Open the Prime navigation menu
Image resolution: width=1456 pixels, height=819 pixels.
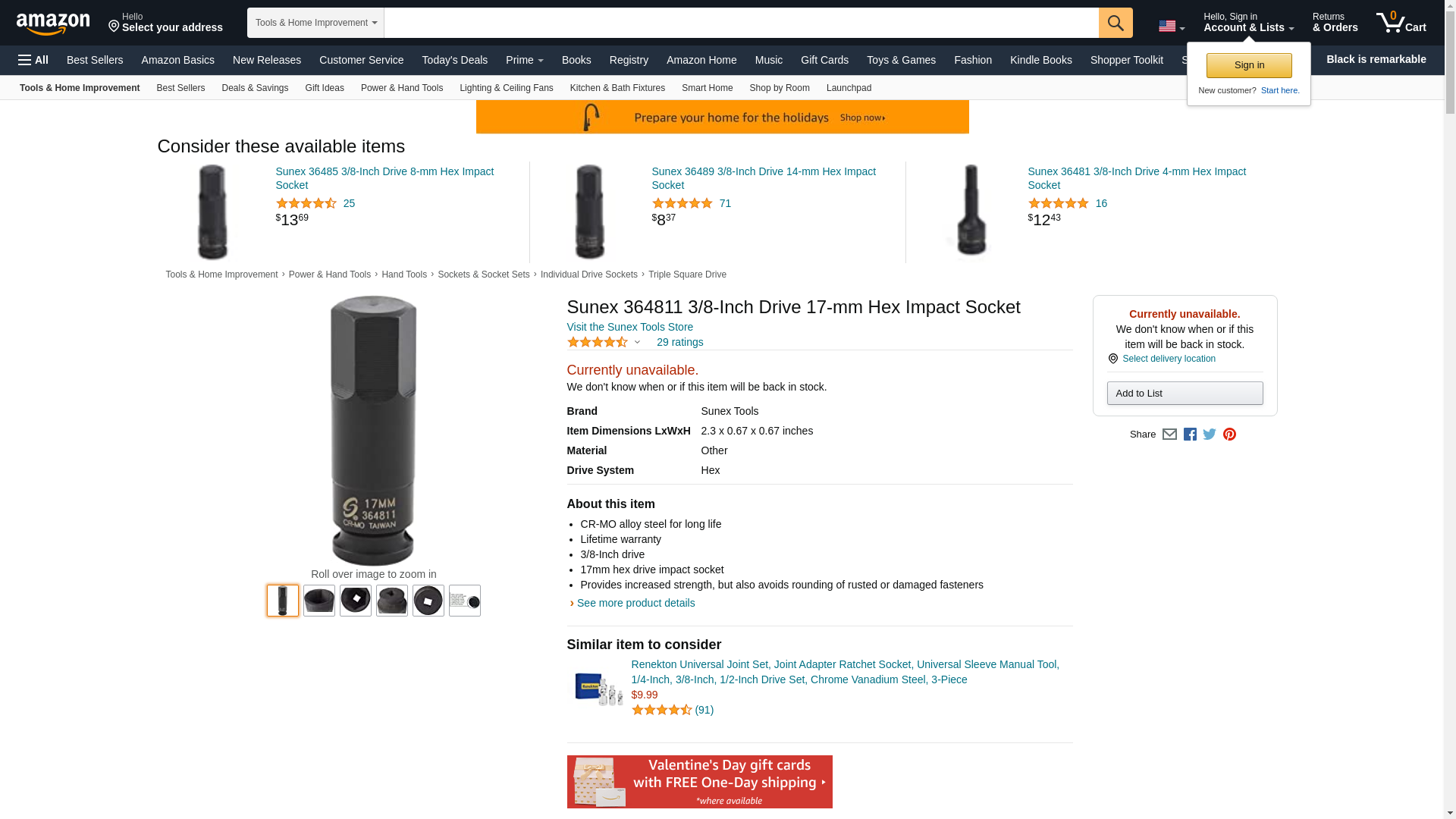(x=525, y=60)
